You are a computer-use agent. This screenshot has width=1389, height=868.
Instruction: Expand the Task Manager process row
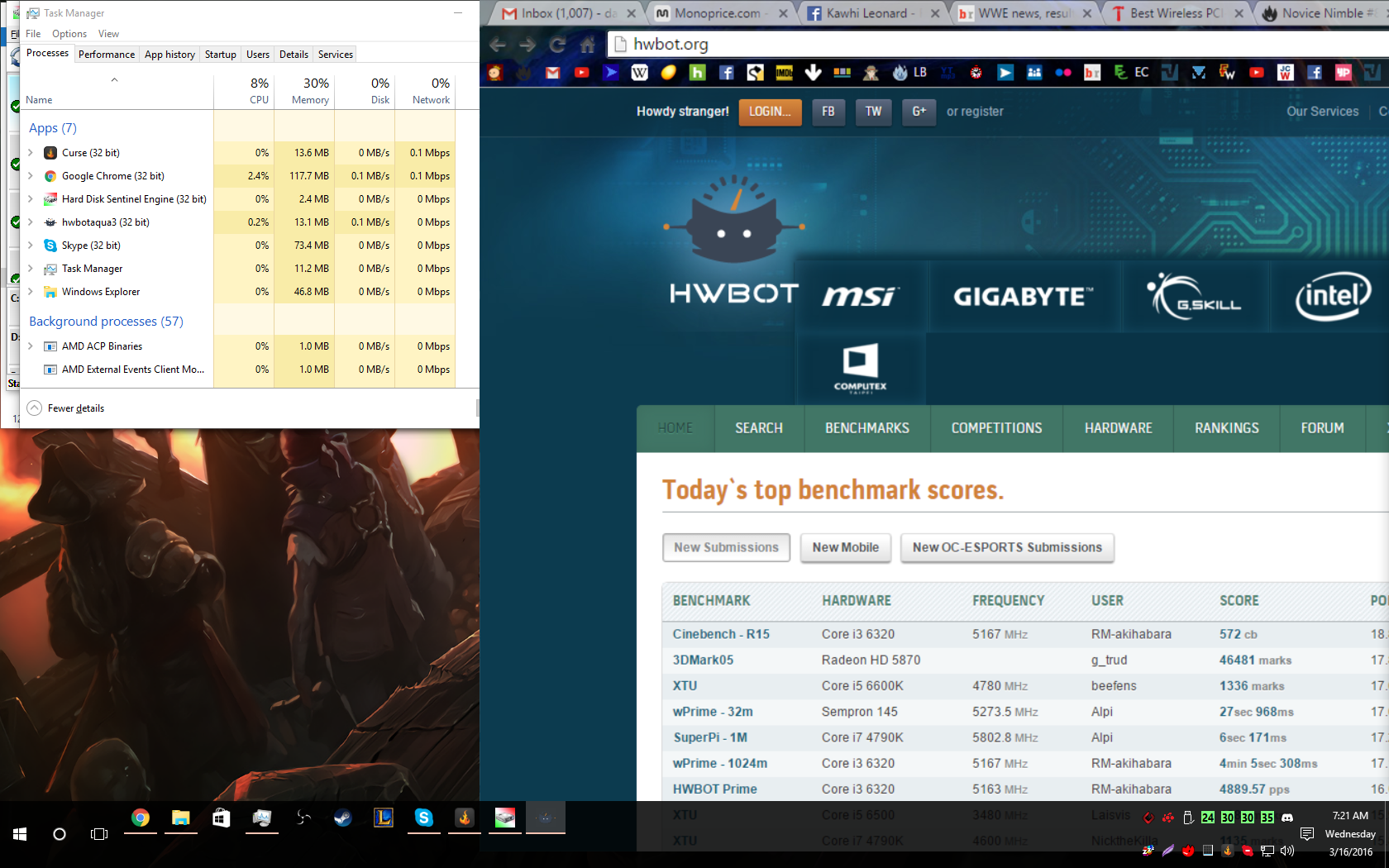[x=31, y=268]
